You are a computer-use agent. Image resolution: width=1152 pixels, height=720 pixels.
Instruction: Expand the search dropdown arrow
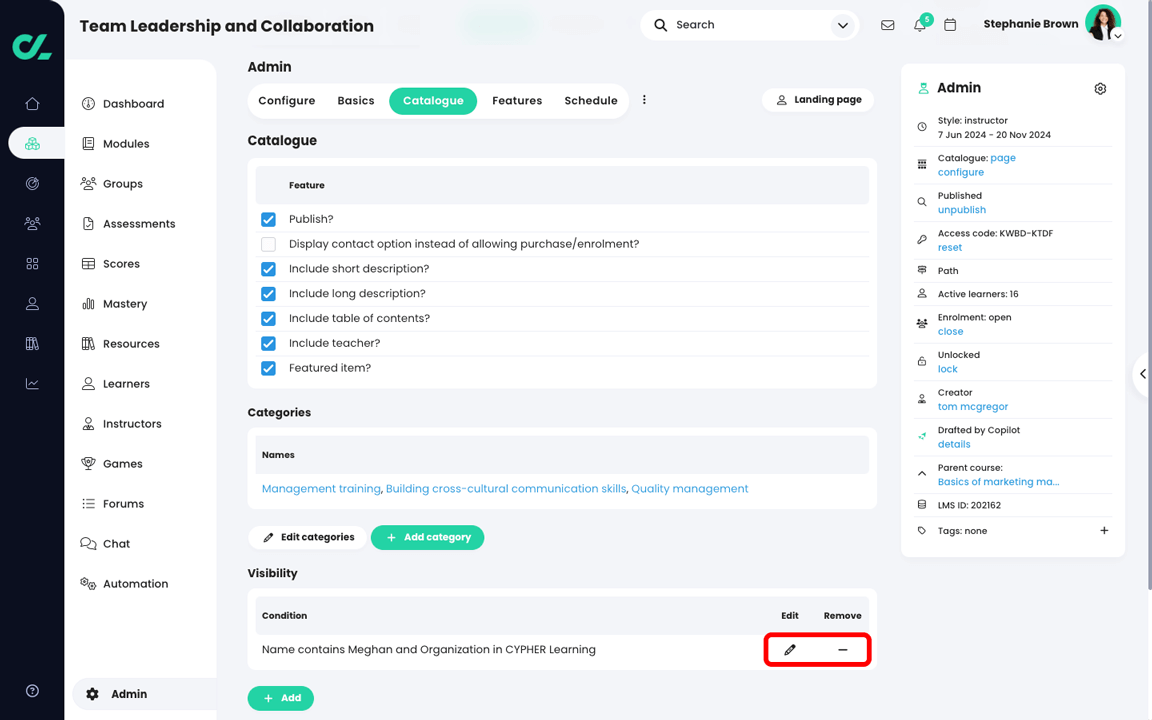click(843, 25)
